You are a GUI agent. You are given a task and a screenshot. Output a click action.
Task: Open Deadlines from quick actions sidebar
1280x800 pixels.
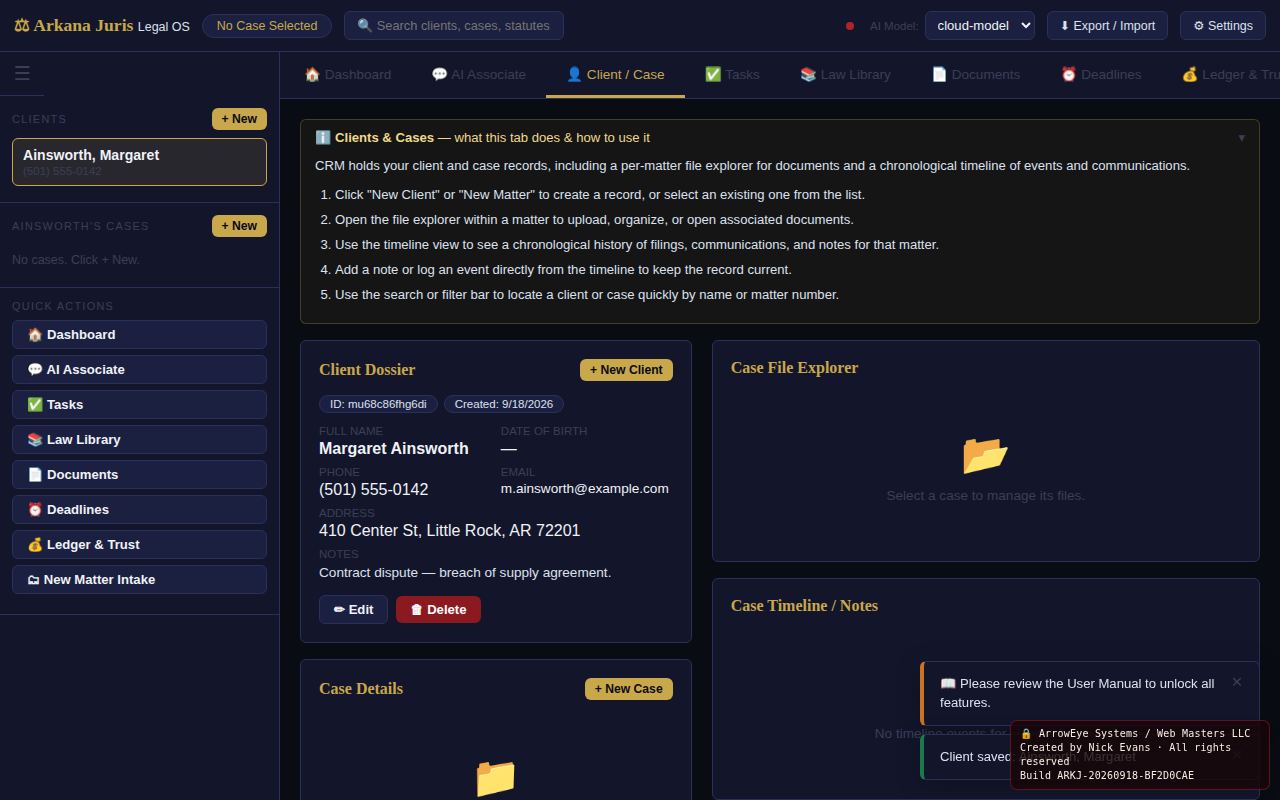click(x=139, y=509)
